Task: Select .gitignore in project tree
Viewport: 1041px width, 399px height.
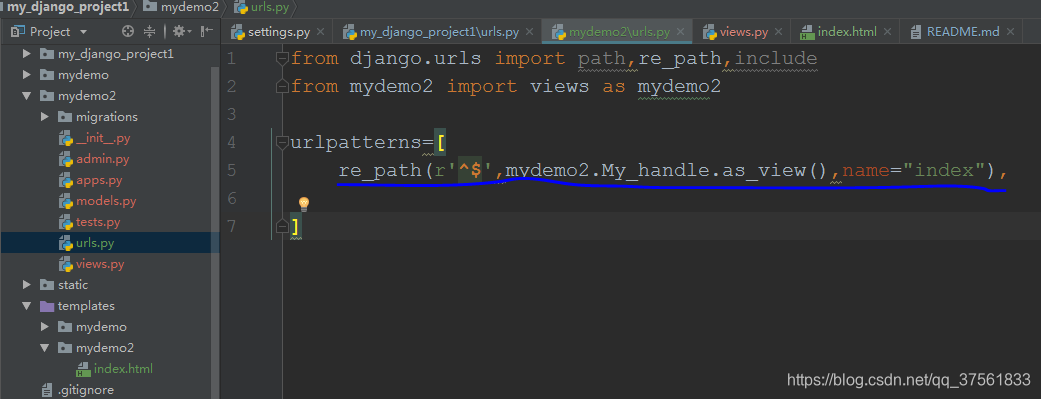Action: point(85,390)
